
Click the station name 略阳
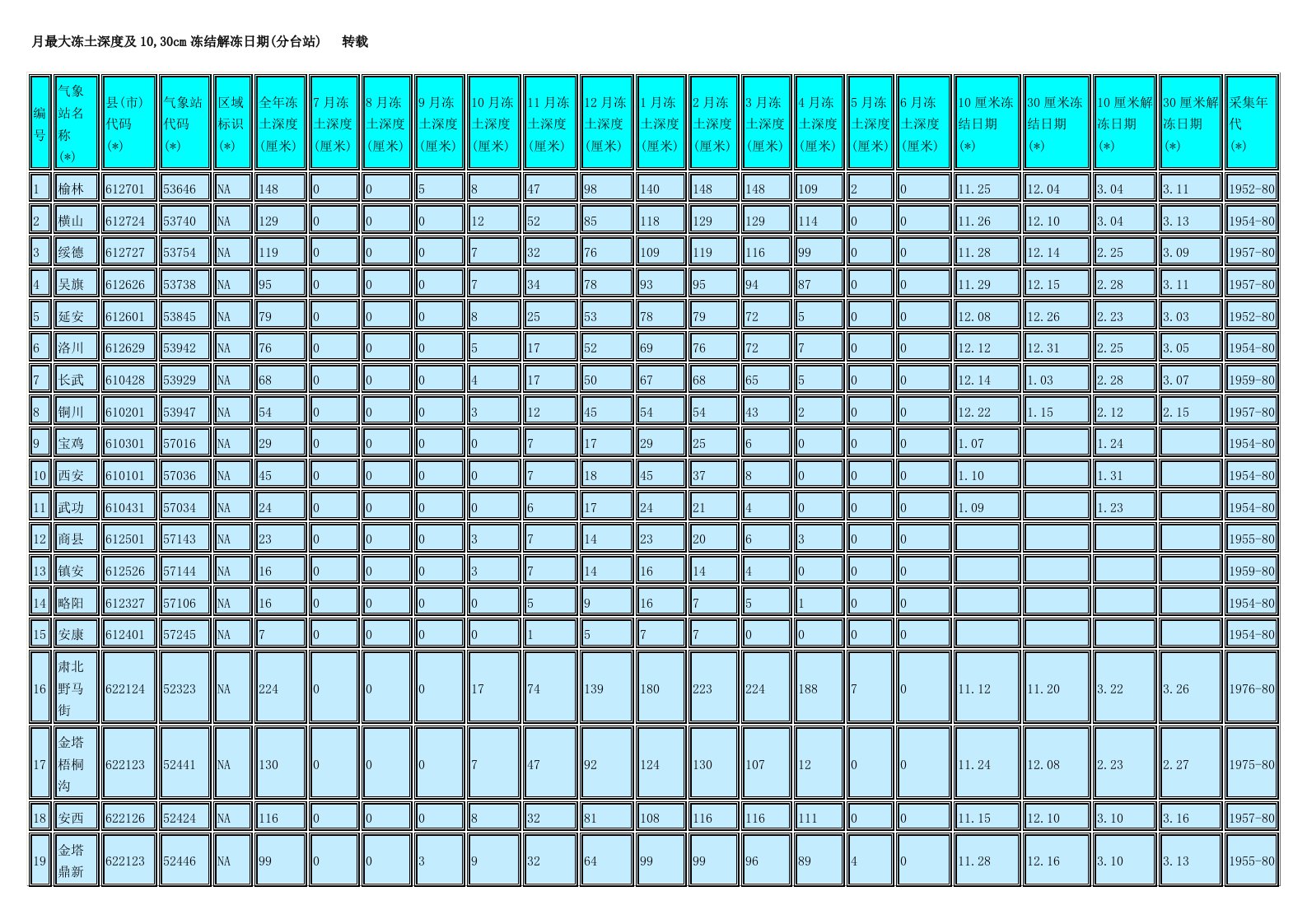tap(71, 603)
